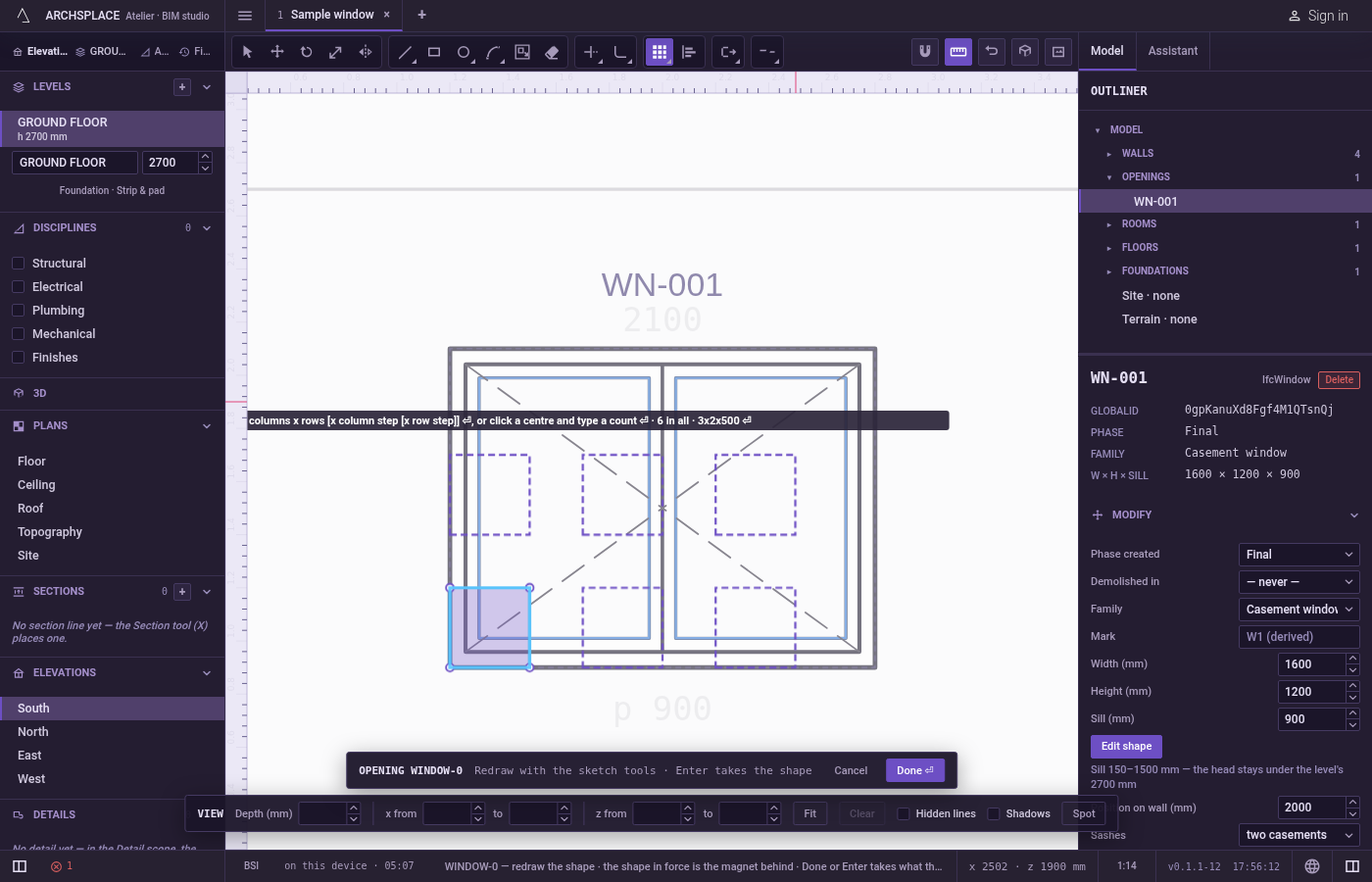Activate the Move tool
Viewport: 1372px width, 882px height.
point(277,52)
